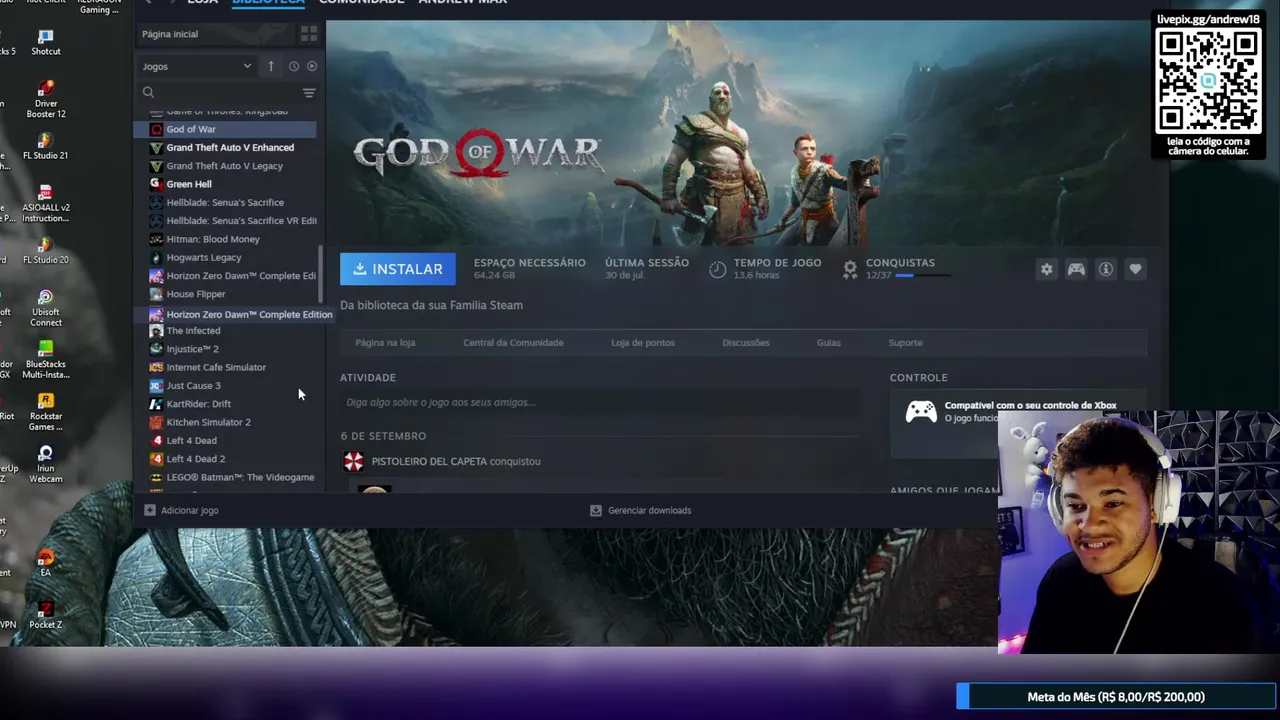1280x720 pixels.
Task: Click the activity comment input box
Action: coord(600,402)
